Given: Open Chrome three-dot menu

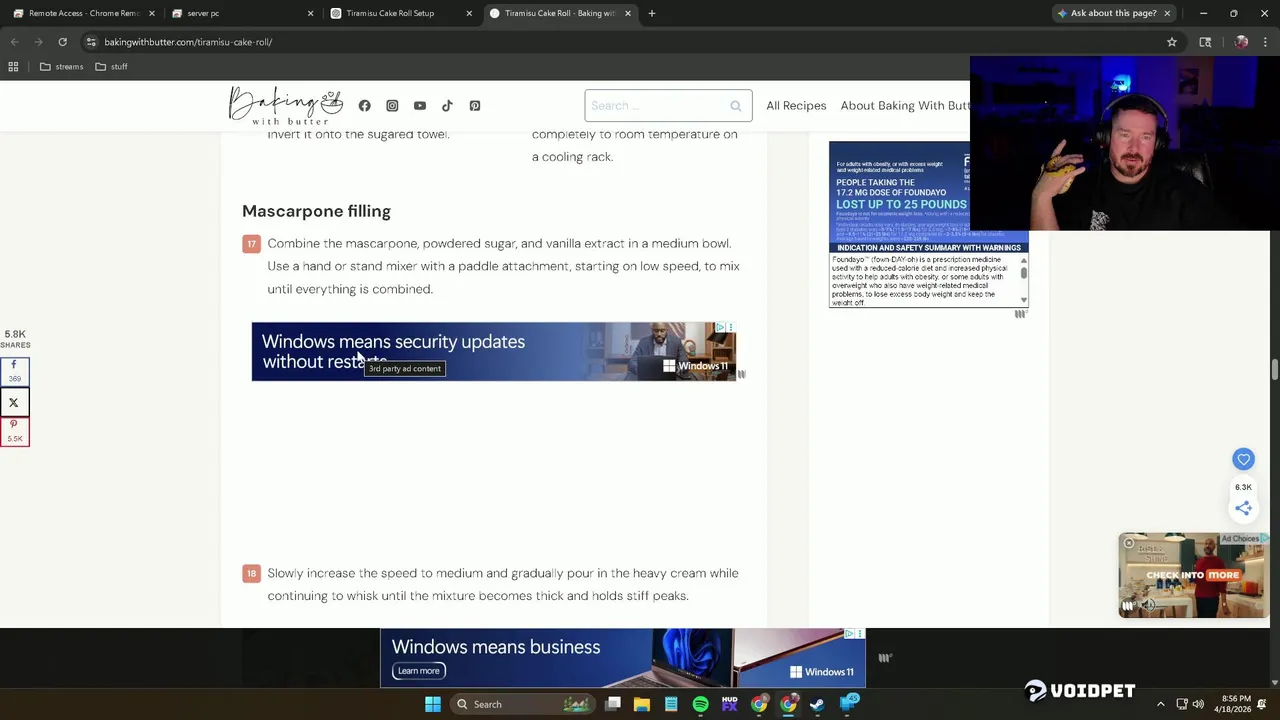Looking at the screenshot, I should coord(1265,42).
